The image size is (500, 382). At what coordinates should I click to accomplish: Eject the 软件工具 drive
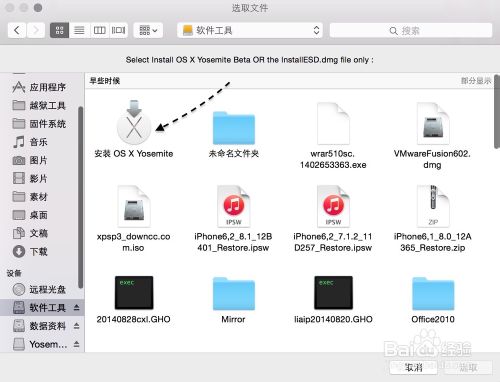pyautogui.click(x=77, y=307)
